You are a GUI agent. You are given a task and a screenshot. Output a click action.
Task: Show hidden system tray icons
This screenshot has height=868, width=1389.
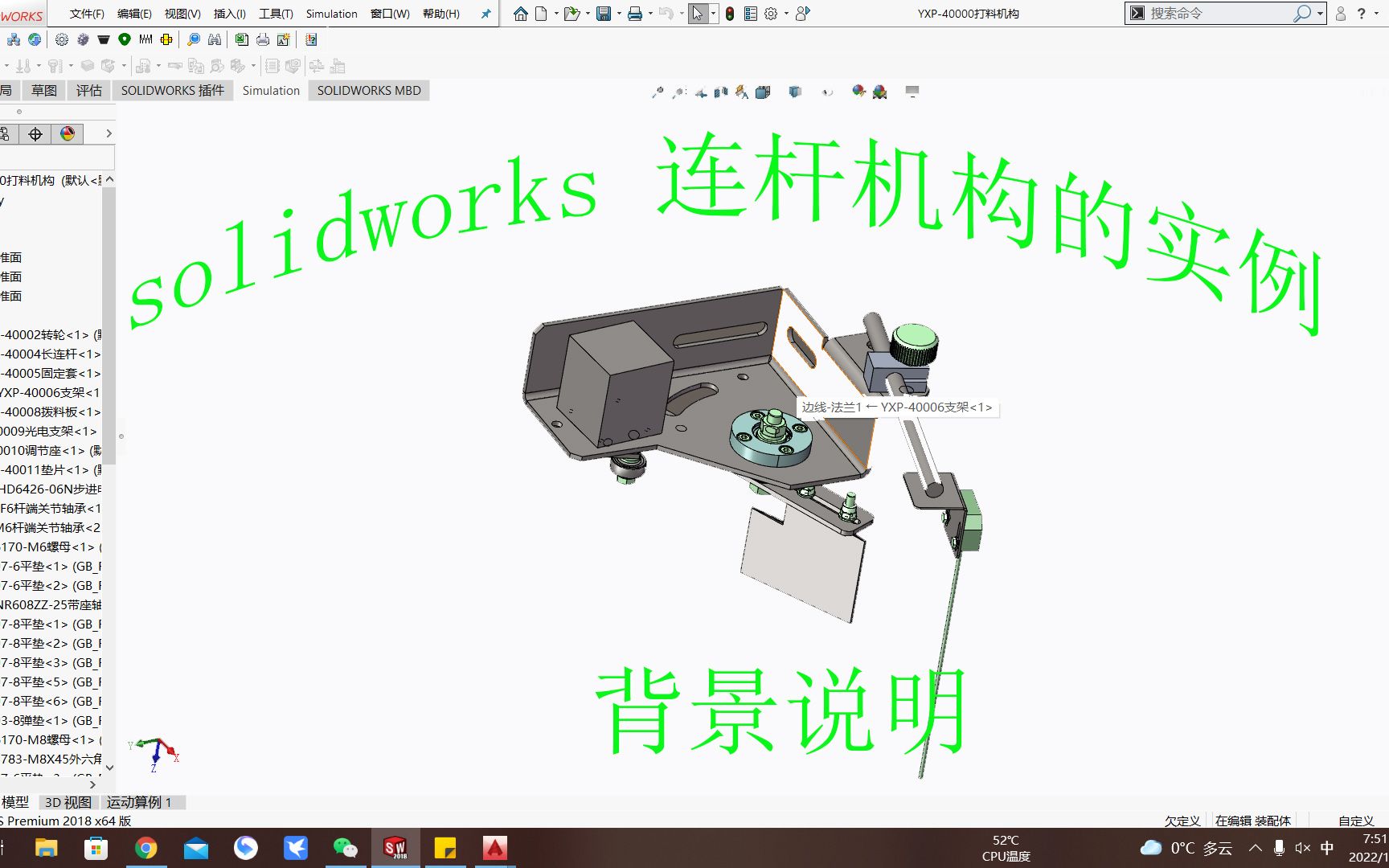point(1255,848)
